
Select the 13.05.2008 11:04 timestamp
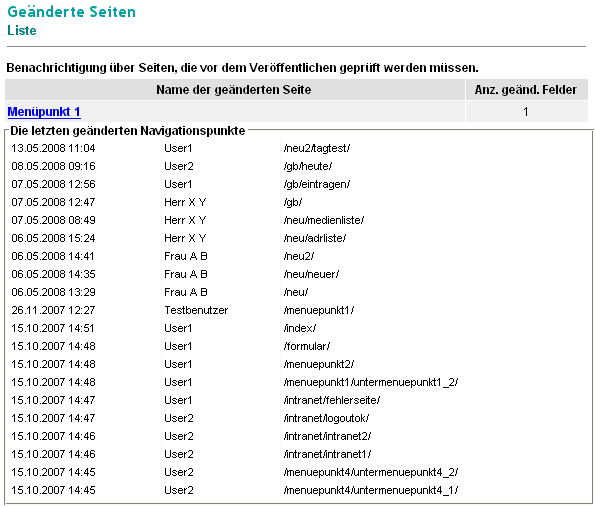(53, 148)
